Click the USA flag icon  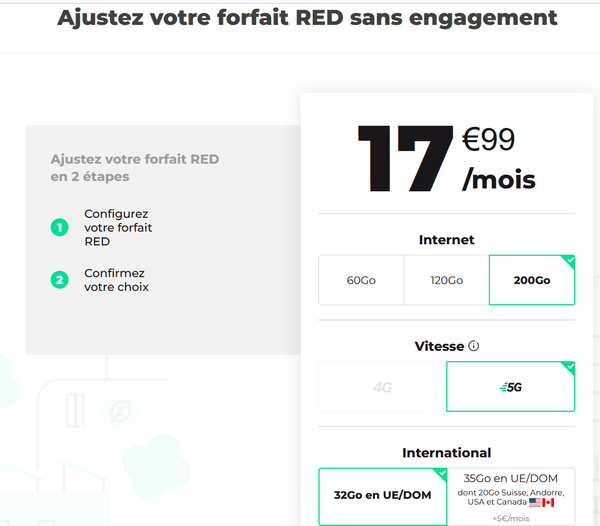coord(535,502)
